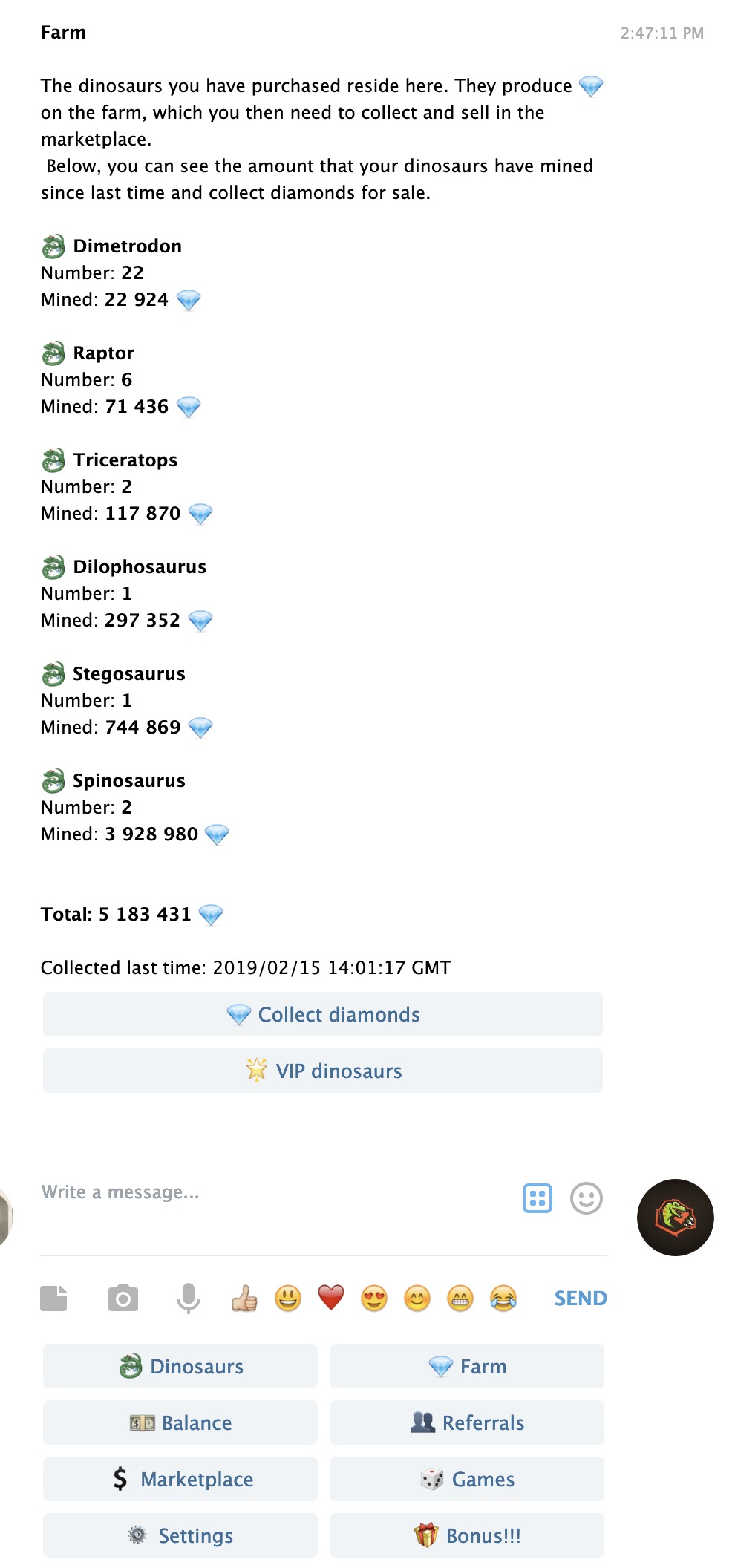Insert the tears of joy emoji
Viewport: 735px width, 1568px height.
(503, 1298)
